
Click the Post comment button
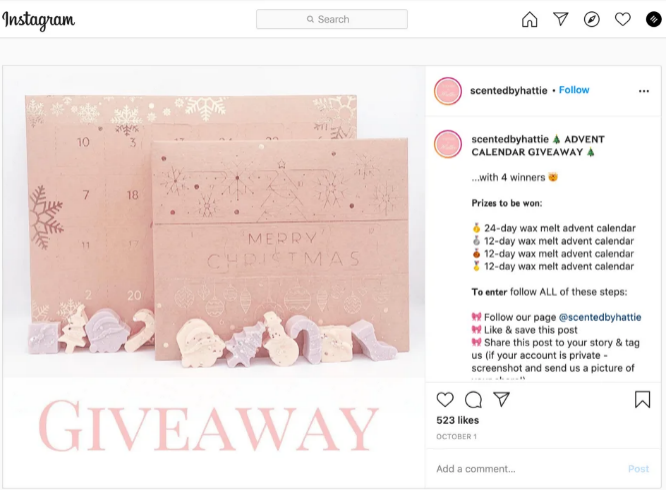point(638,469)
